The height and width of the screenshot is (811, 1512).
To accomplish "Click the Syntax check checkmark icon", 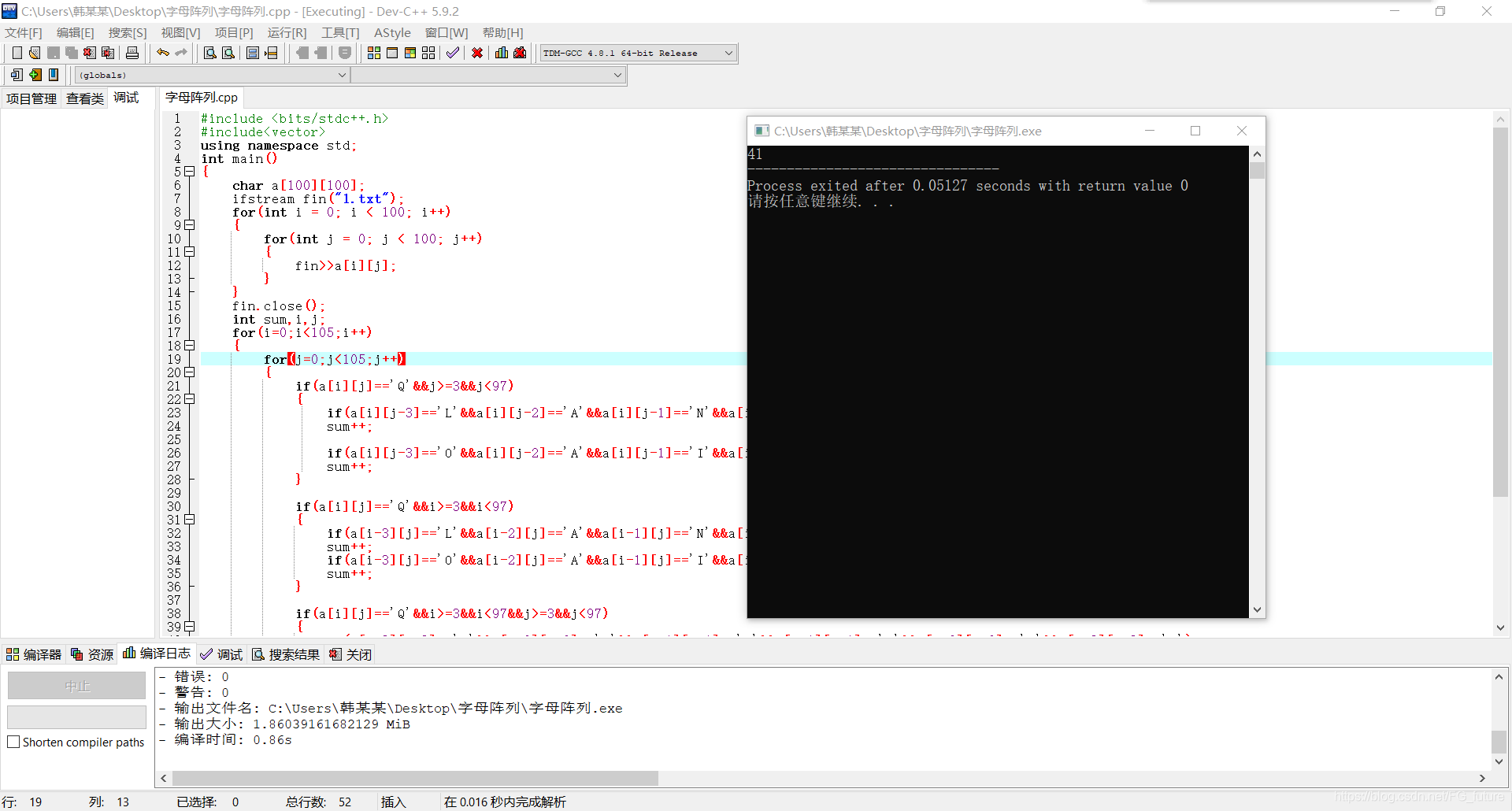I will (453, 53).
